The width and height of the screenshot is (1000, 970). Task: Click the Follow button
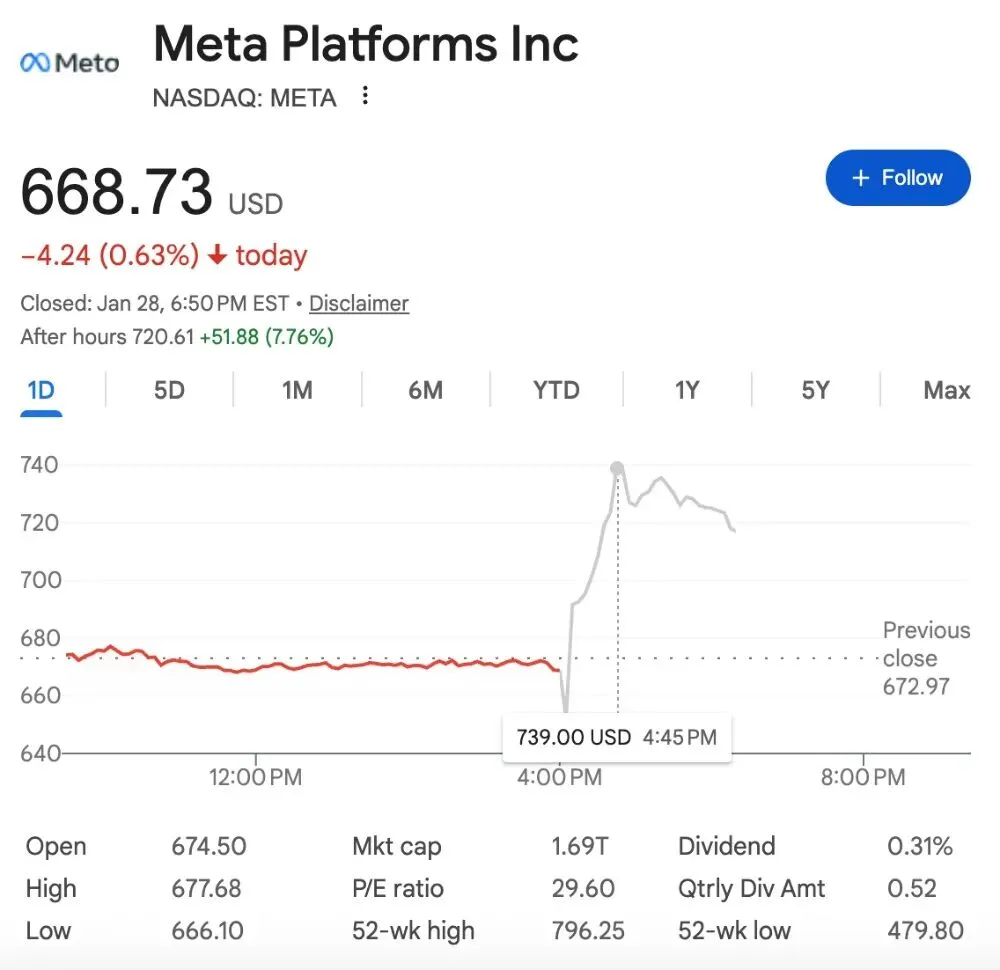[897, 178]
